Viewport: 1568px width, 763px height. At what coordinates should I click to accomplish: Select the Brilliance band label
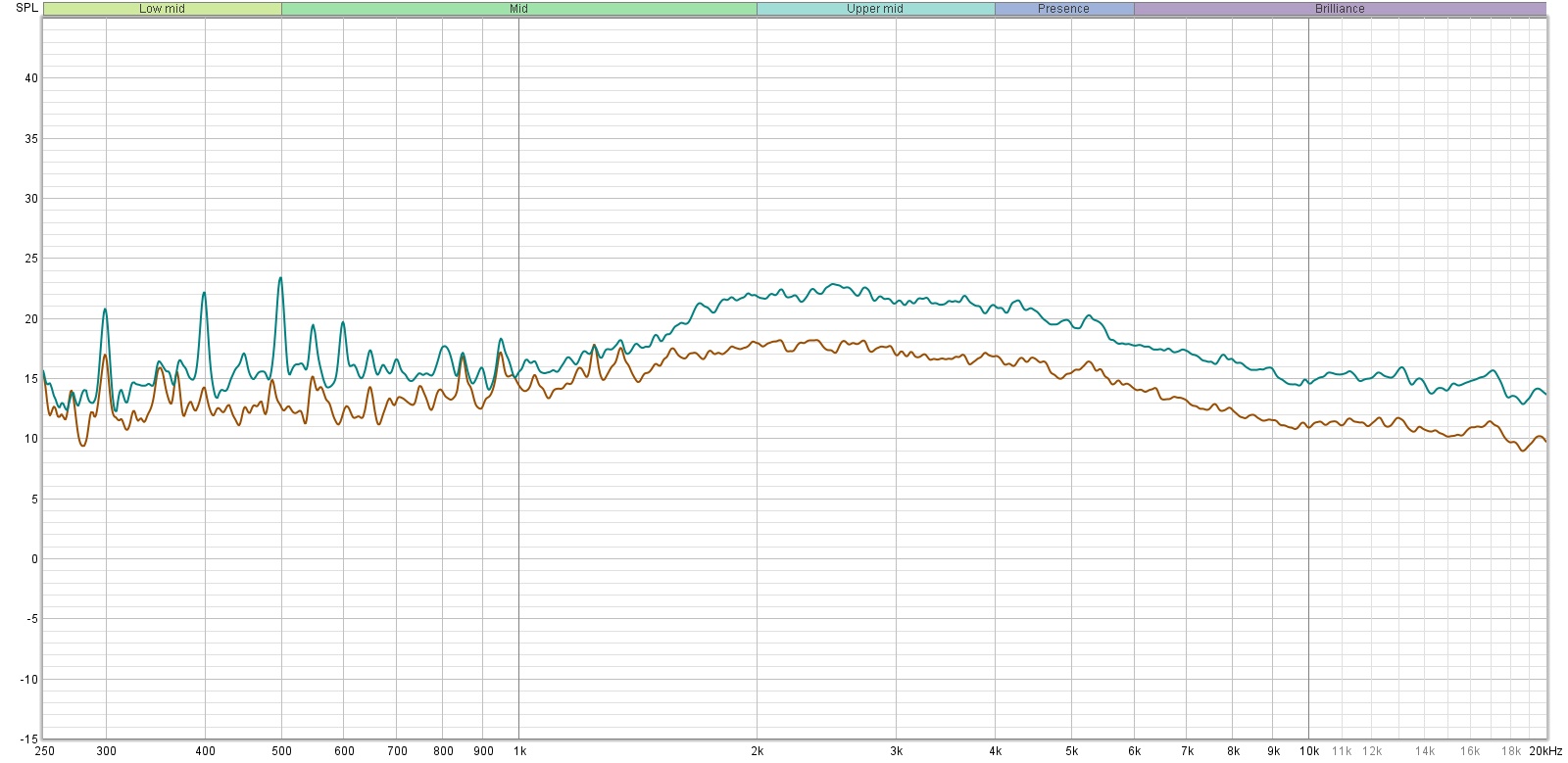pos(1340,9)
